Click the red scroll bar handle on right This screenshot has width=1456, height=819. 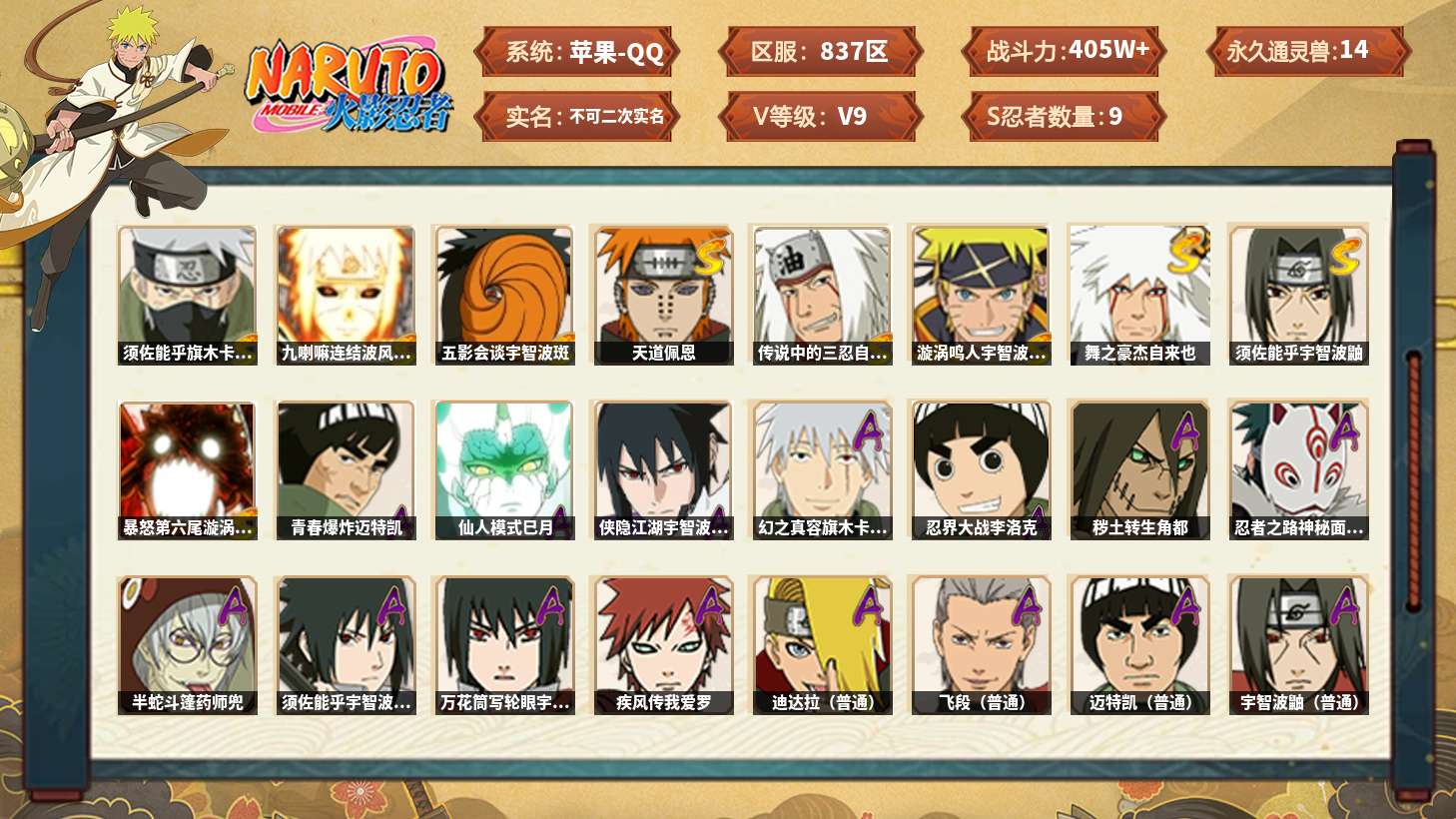[x=1413, y=479]
